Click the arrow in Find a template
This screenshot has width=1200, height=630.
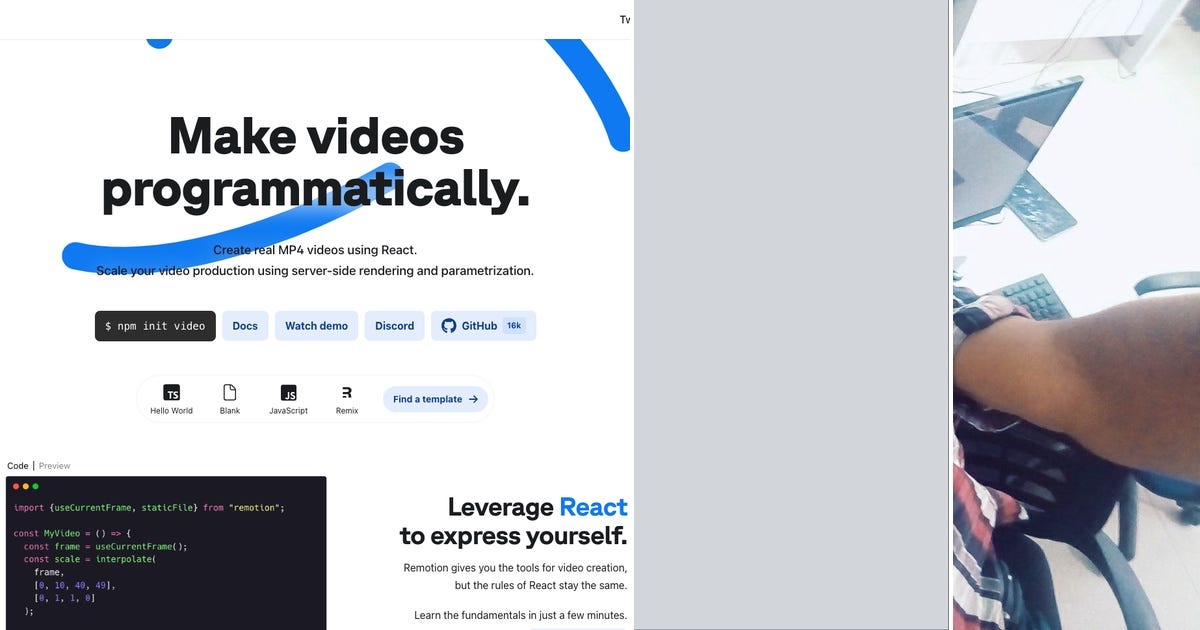[473, 399]
